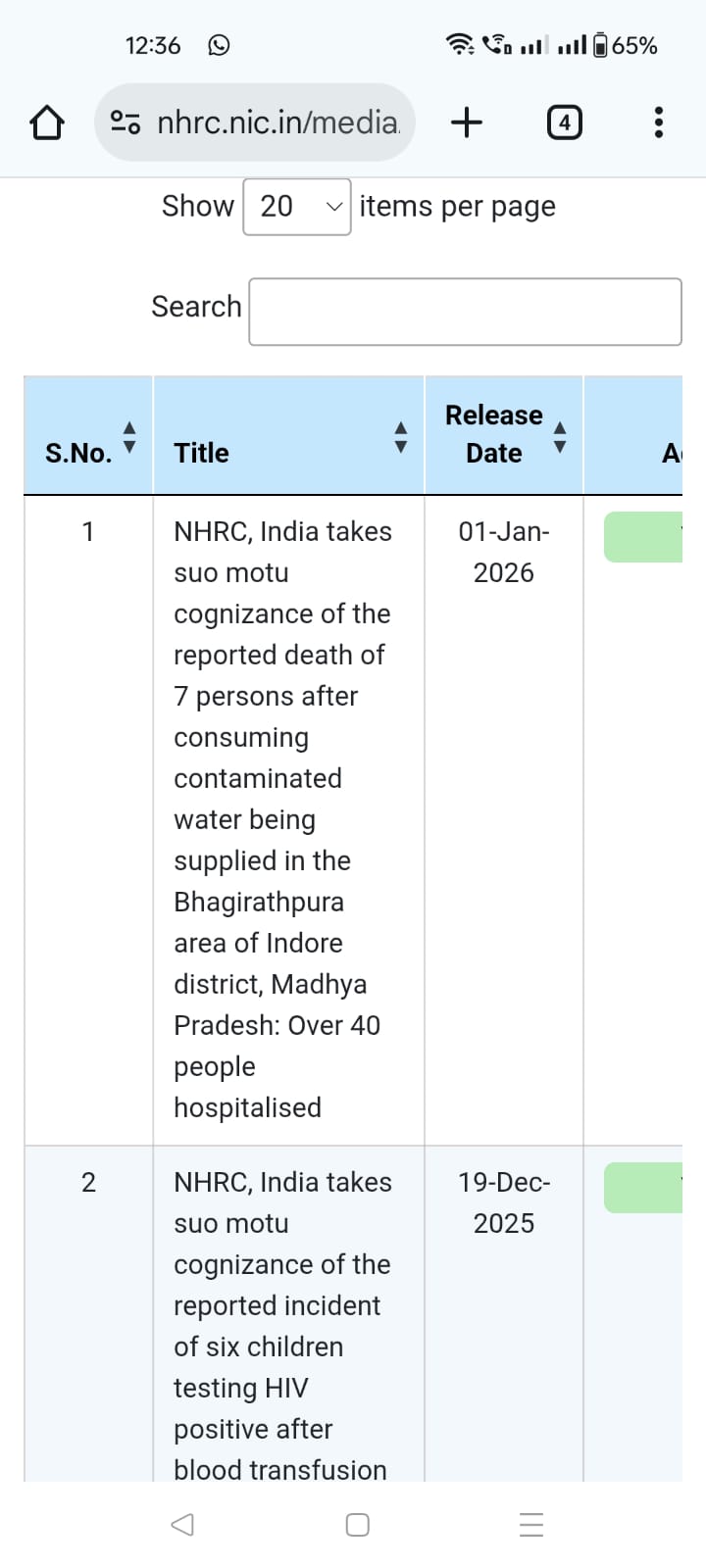Sort table by Release Date column

[560, 437]
